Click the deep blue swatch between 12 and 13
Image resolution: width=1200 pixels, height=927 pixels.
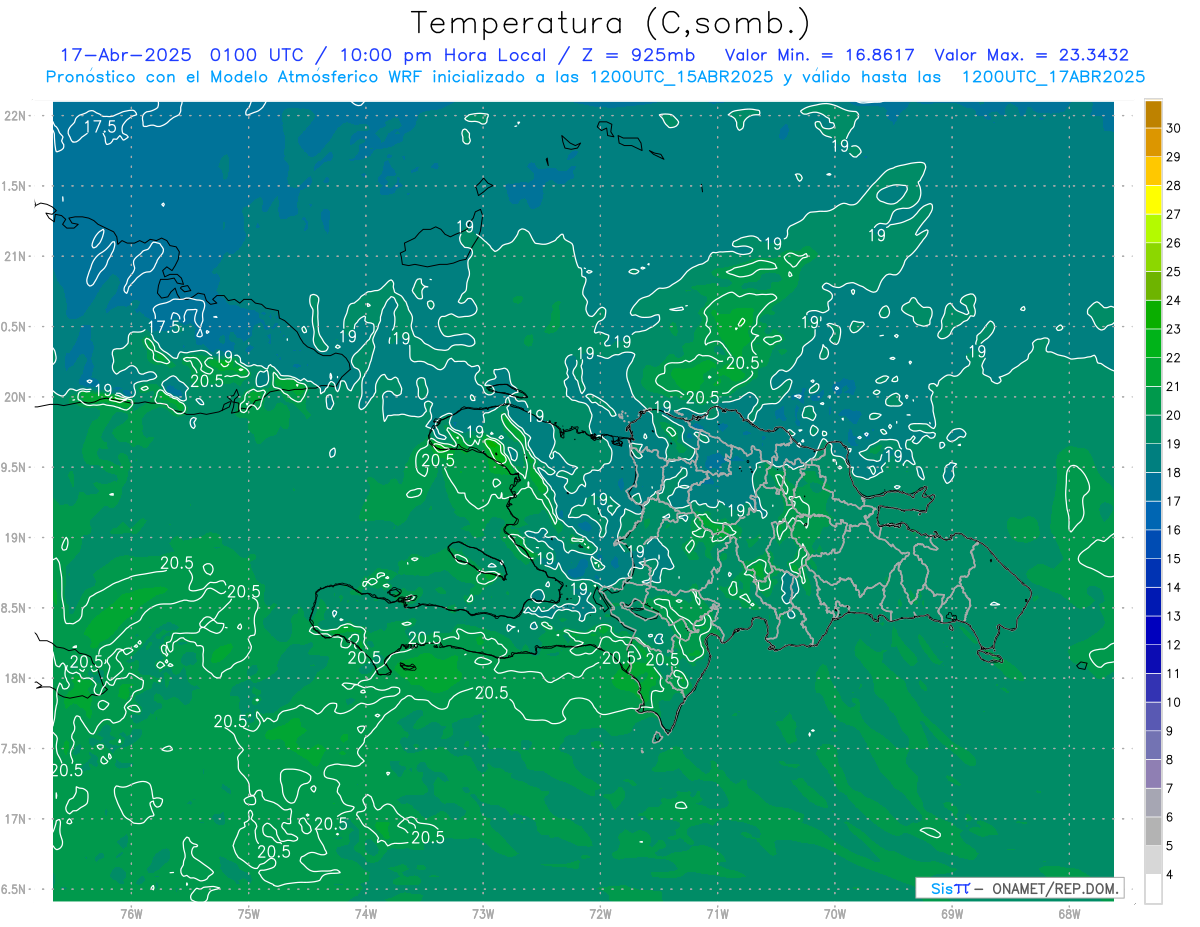pyautogui.click(x=1153, y=631)
